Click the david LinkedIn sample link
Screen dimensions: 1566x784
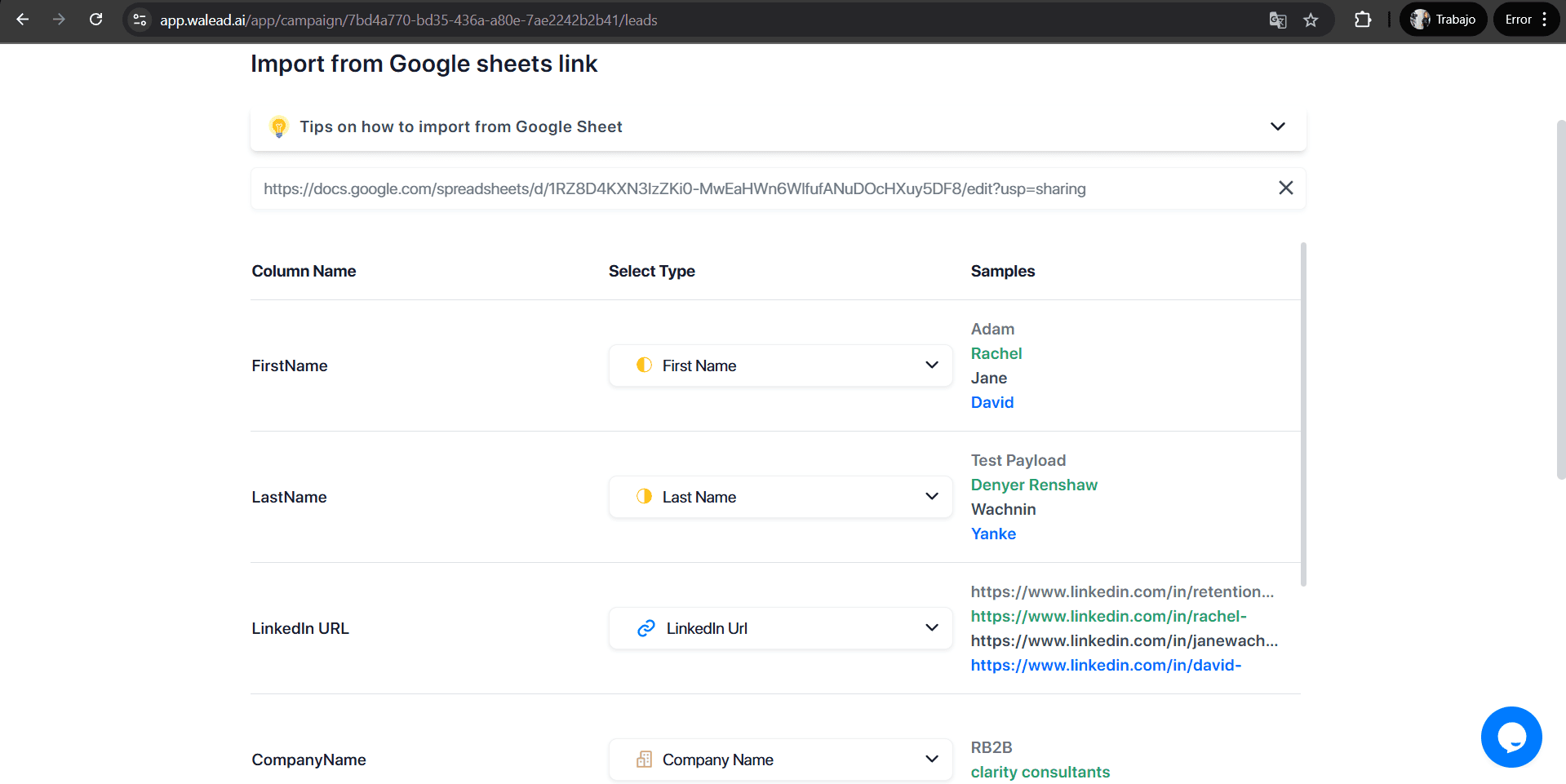[1106, 666]
